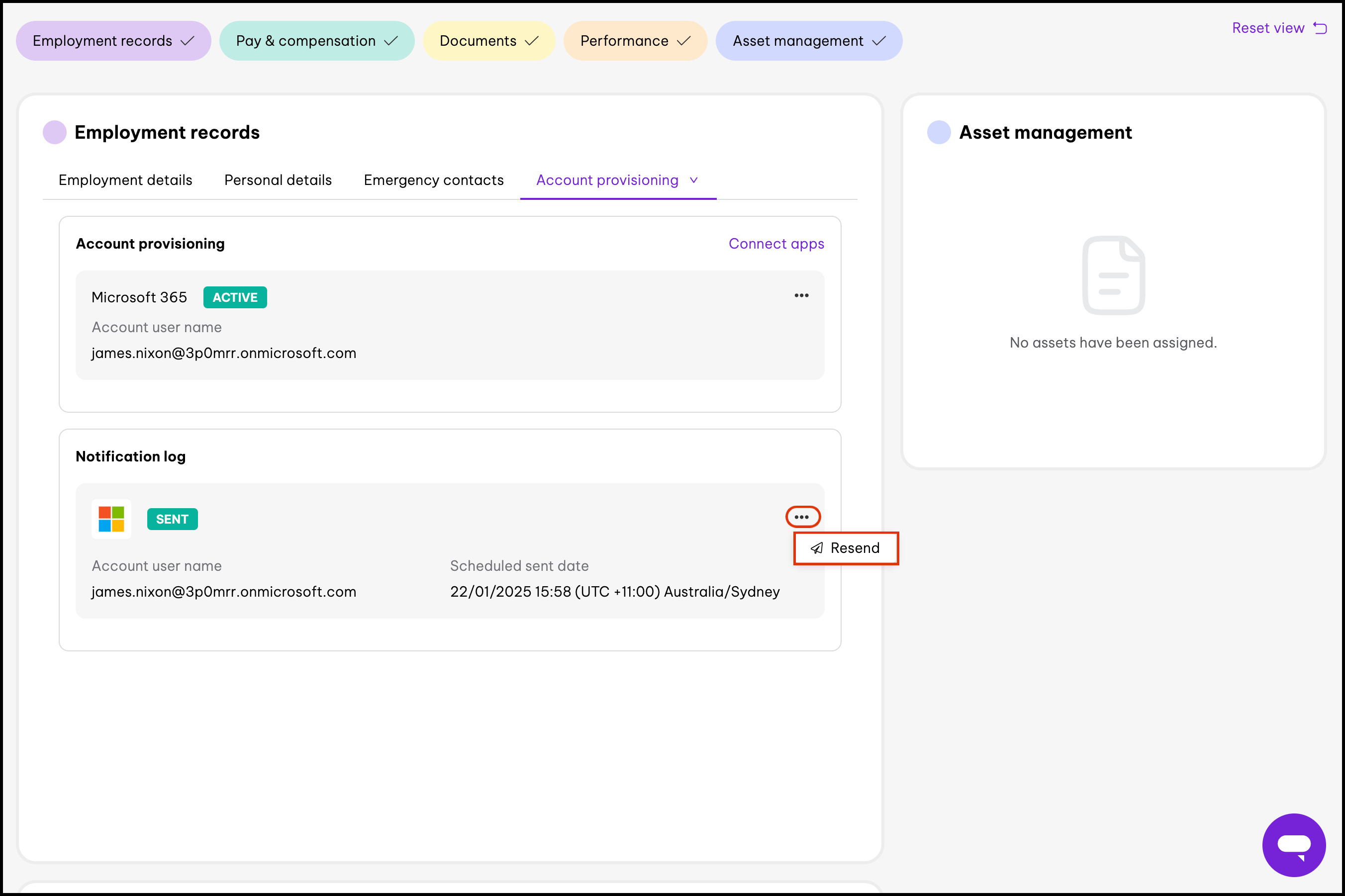Open the Personal details tab
This screenshot has height=896, width=1345.
(x=278, y=180)
